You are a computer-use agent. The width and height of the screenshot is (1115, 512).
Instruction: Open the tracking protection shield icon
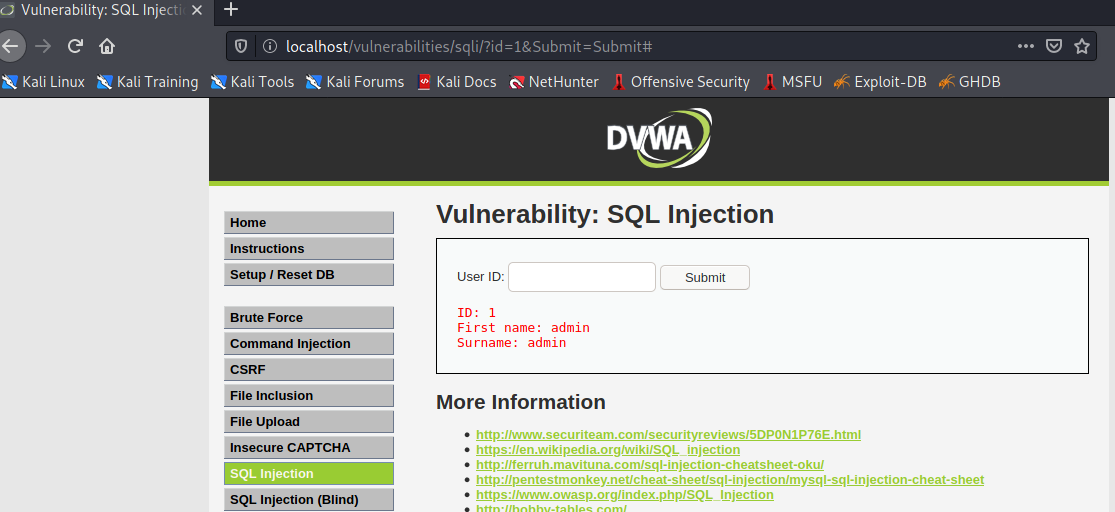pyautogui.click(x=241, y=46)
